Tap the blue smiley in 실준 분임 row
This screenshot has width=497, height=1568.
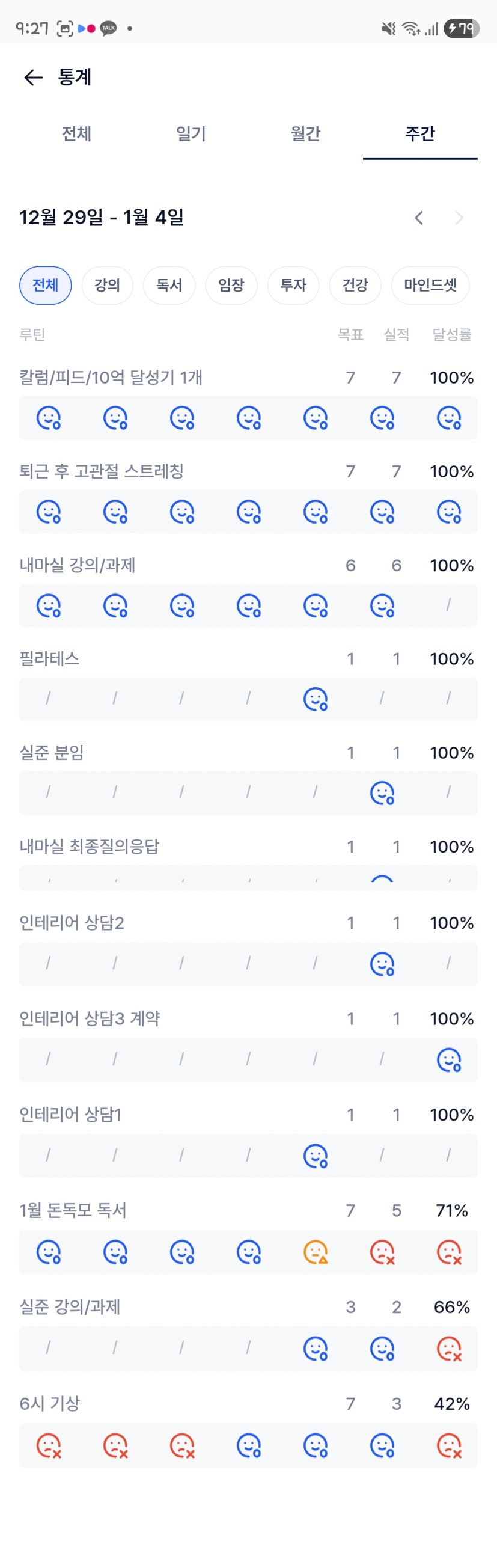click(x=382, y=792)
